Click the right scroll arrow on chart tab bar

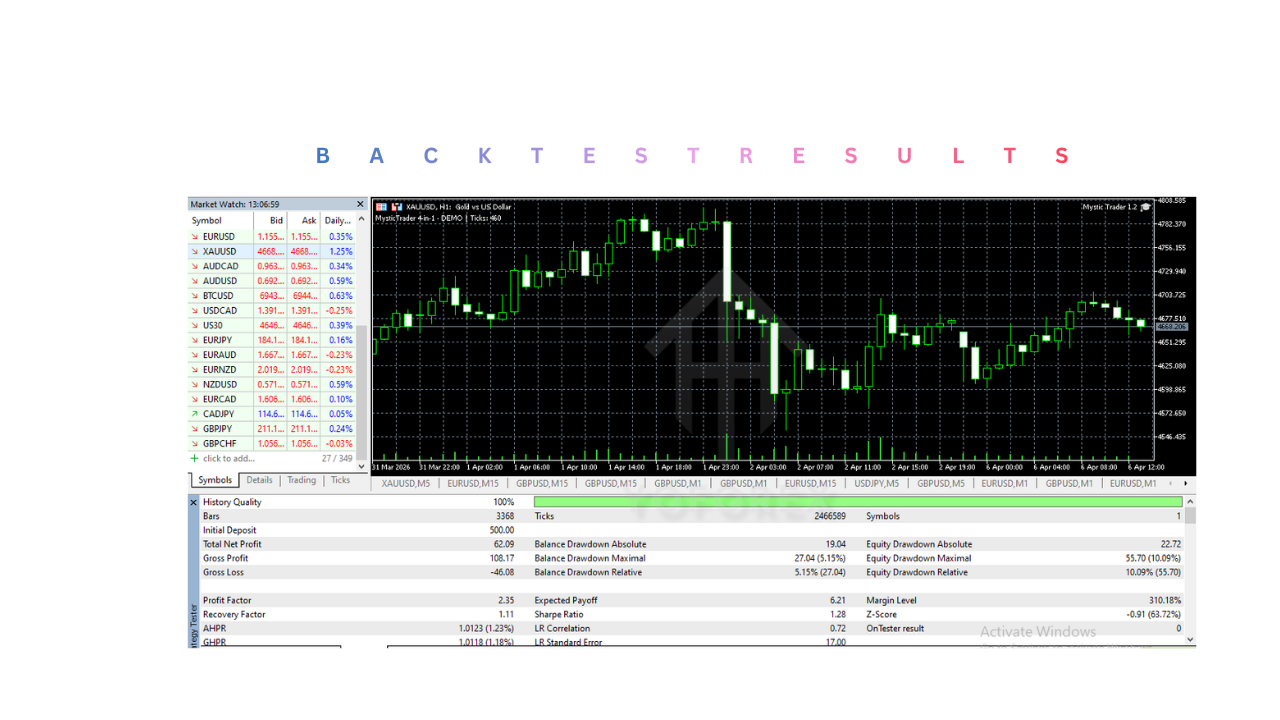pyautogui.click(x=1186, y=483)
